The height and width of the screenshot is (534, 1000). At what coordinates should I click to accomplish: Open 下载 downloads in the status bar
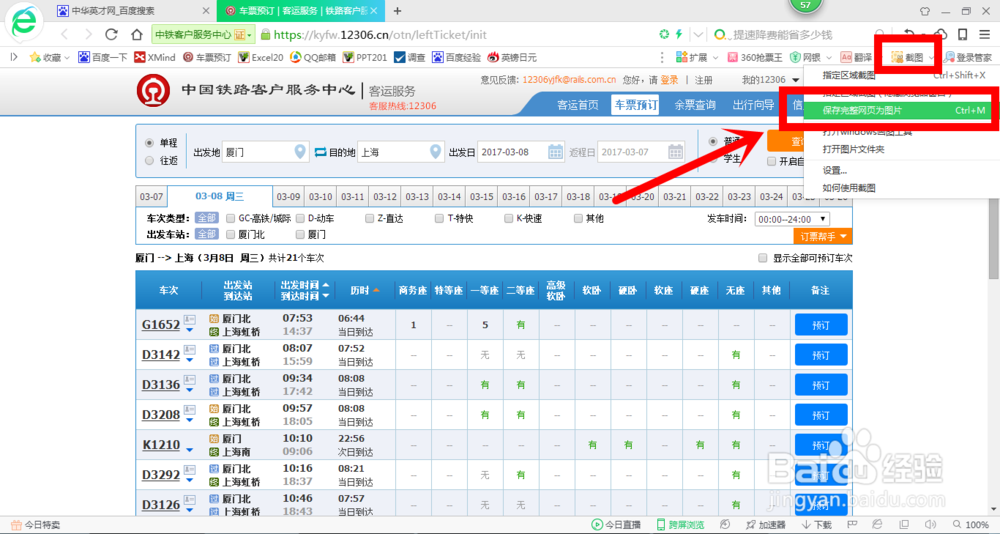pos(816,524)
